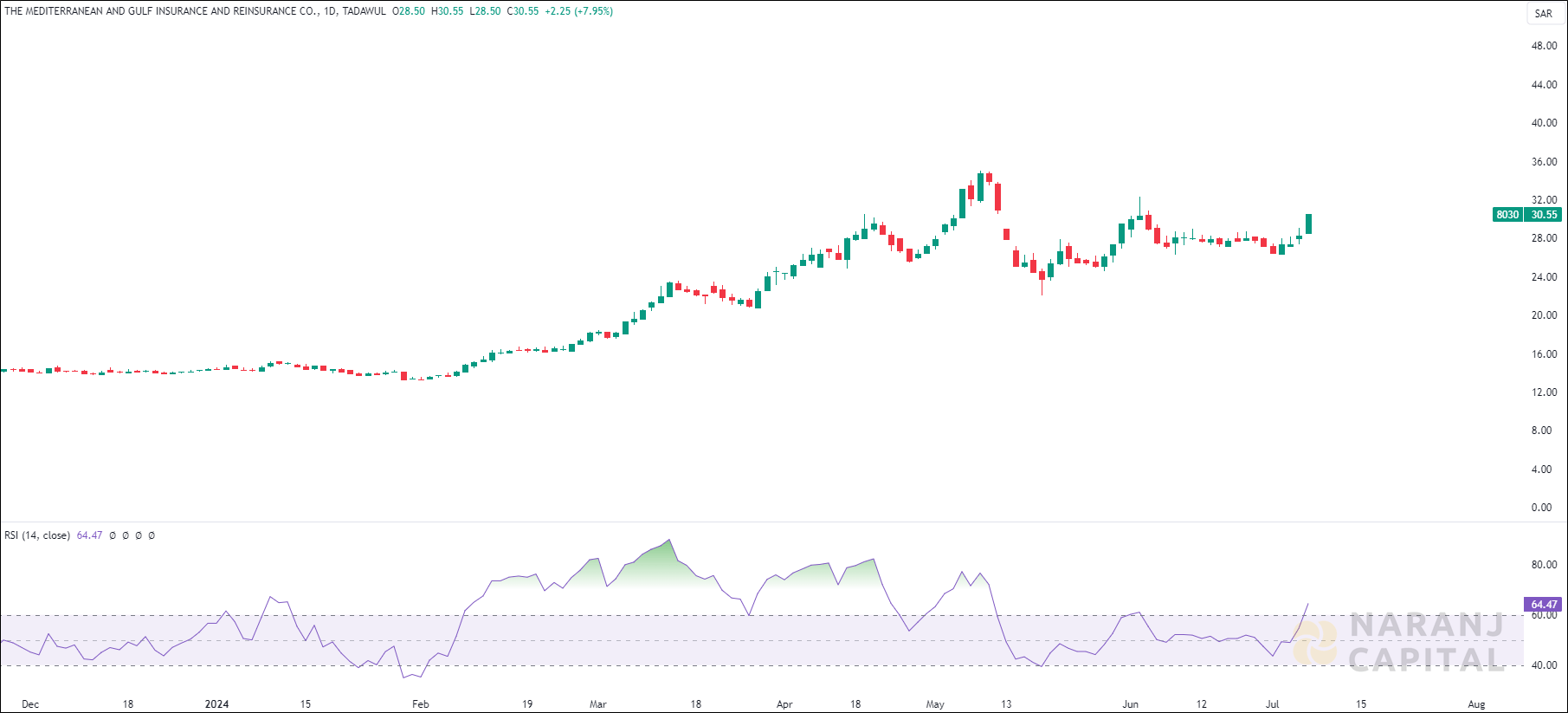Click the 12 date label after Jun

click(x=1202, y=704)
